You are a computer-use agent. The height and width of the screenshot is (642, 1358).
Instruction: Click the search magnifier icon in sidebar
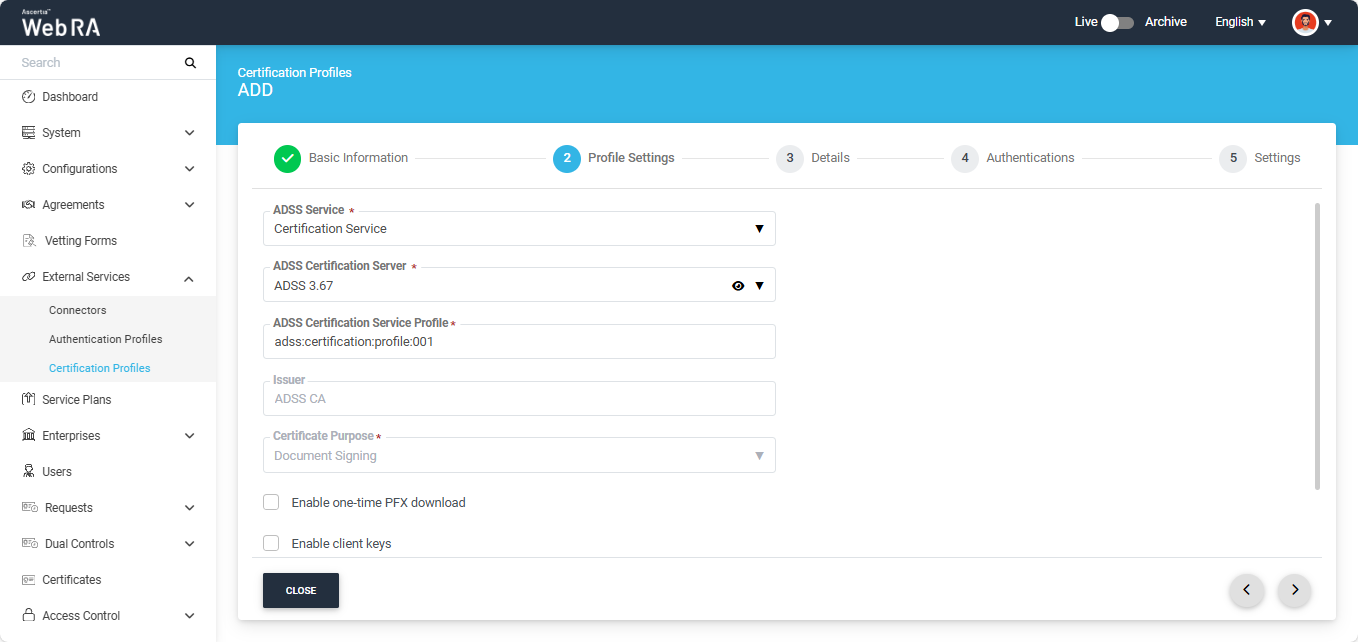click(x=190, y=63)
